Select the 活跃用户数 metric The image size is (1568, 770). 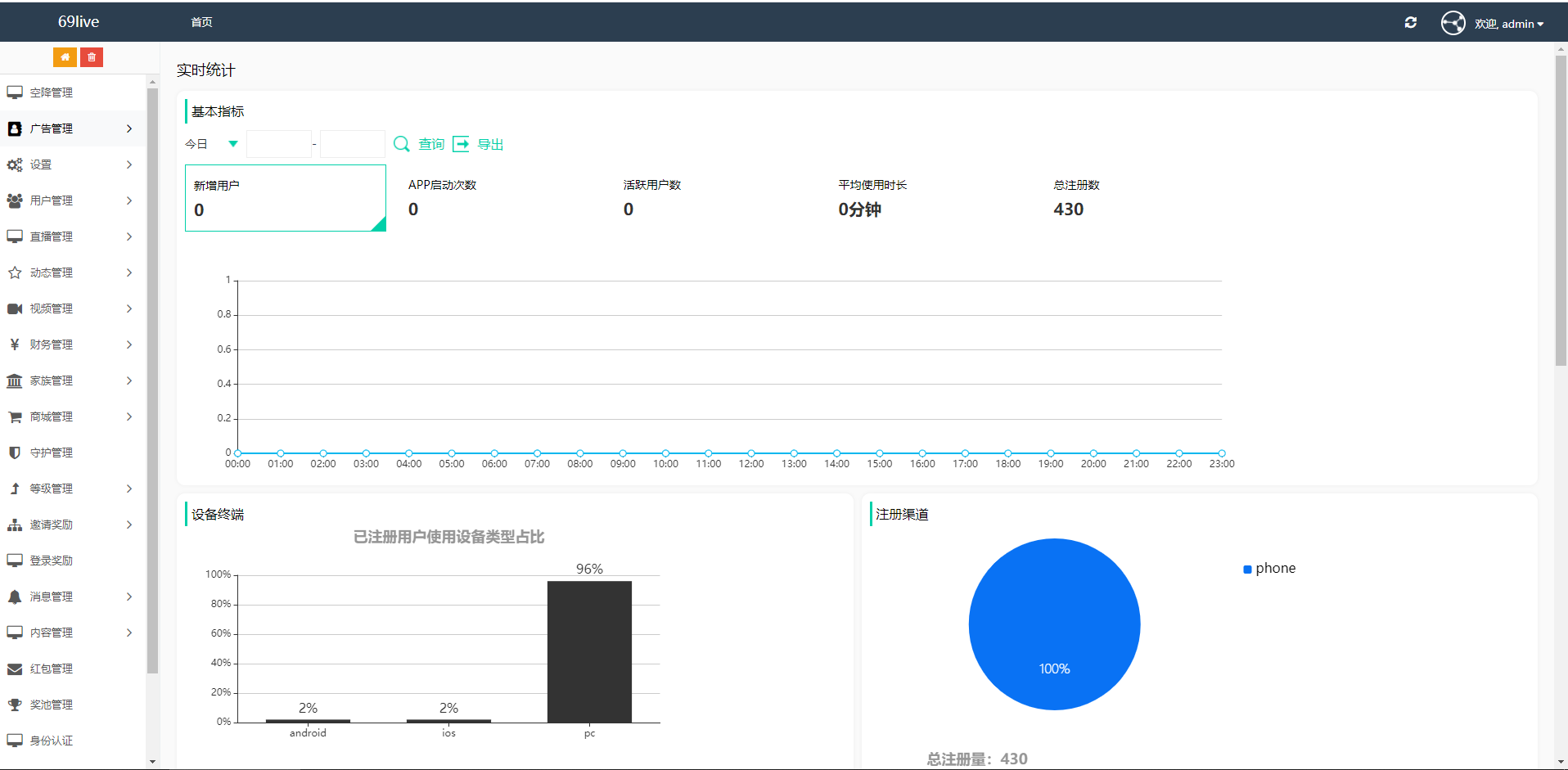(651, 198)
